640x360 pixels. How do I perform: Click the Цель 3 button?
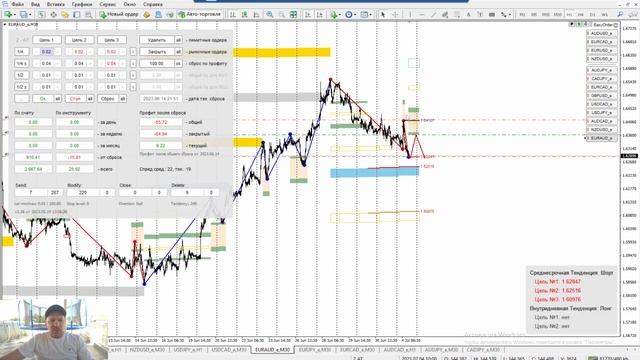click(111, 40)
